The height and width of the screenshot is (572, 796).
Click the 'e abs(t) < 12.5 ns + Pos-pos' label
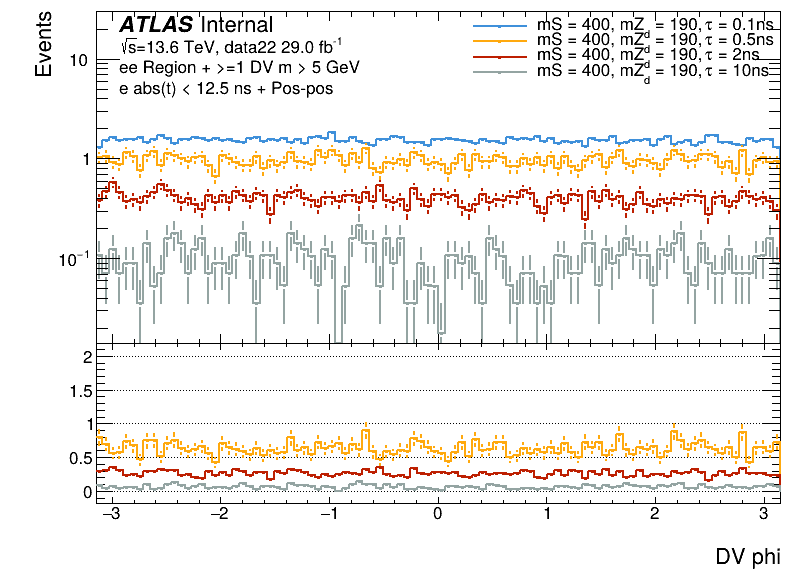point(212,89)
